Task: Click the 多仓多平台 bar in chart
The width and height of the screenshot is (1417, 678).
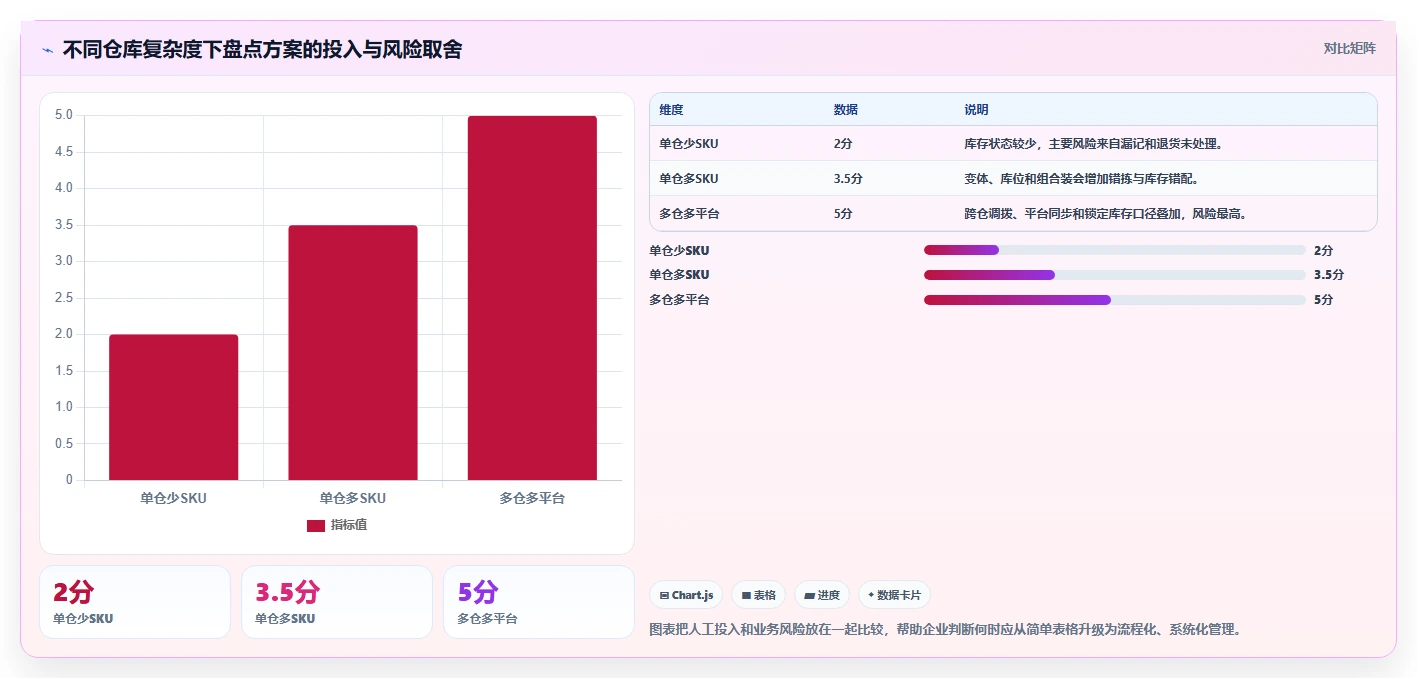Action: click(532, 298)
